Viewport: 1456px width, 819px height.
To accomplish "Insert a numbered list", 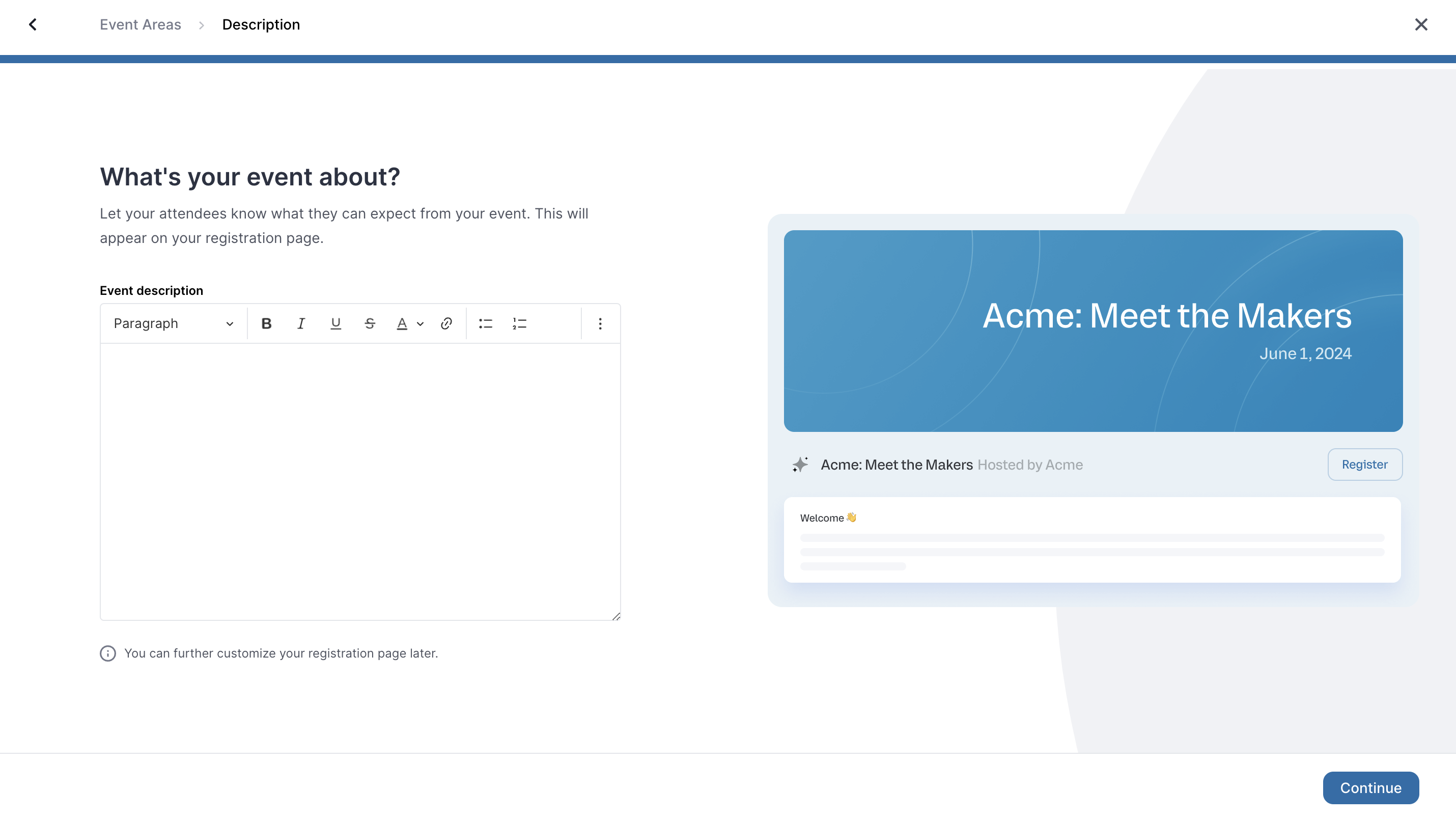I will [x=519, y=323].
